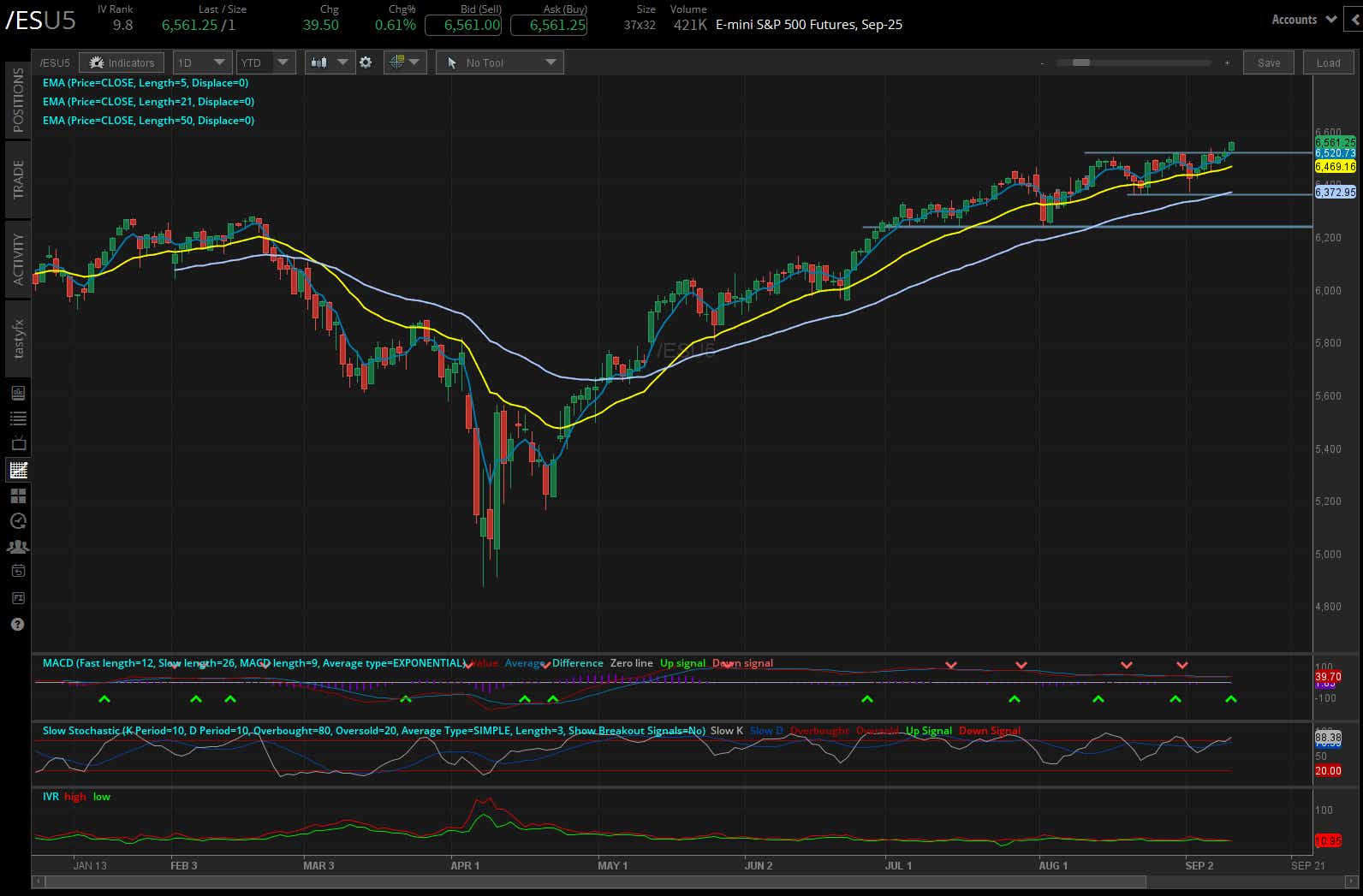1363x896 pixels.
Task: Open crosshair mode dropdown arrow
Action: (x=415, y=62)
